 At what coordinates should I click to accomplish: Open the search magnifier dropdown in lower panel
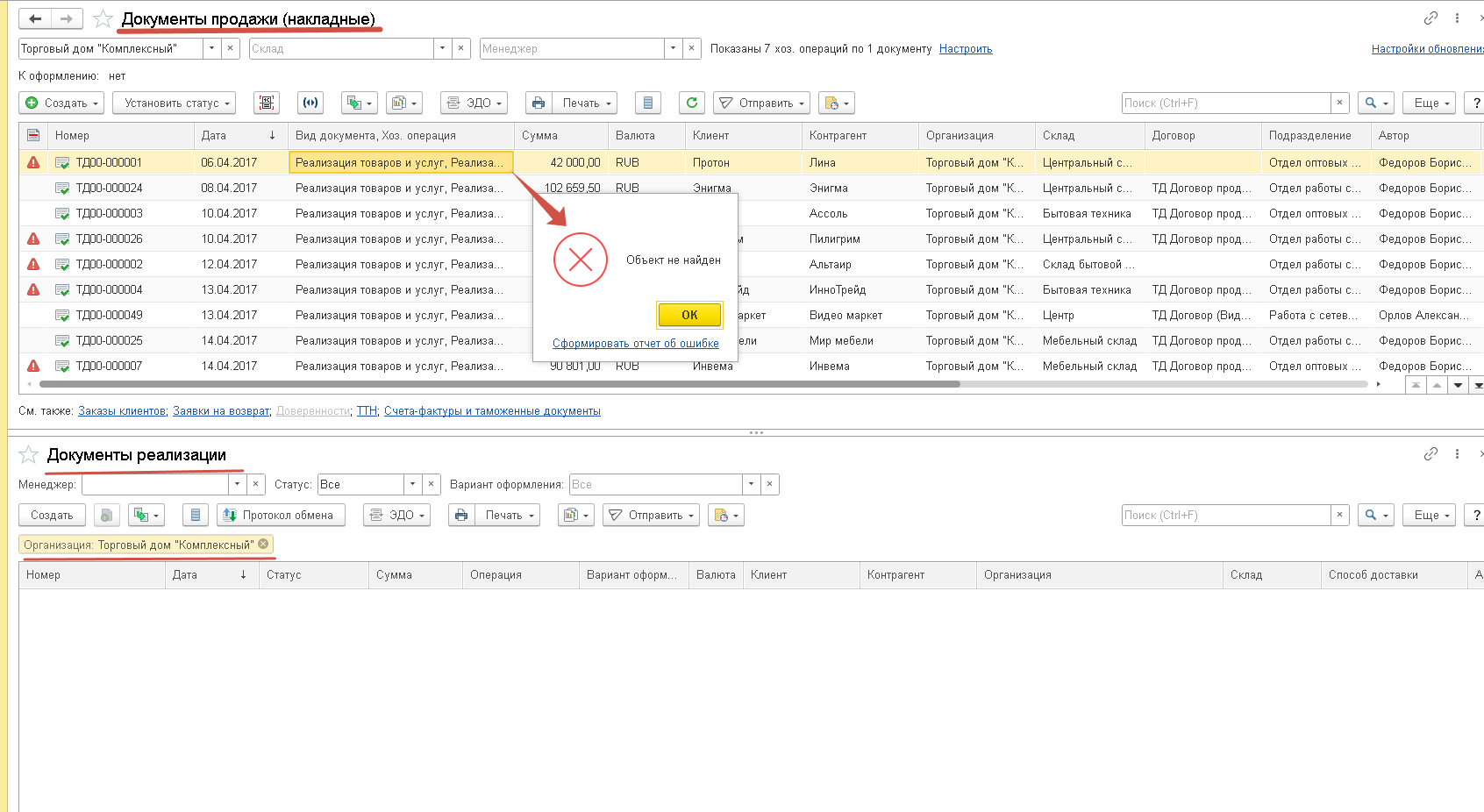click(1376, 515)
